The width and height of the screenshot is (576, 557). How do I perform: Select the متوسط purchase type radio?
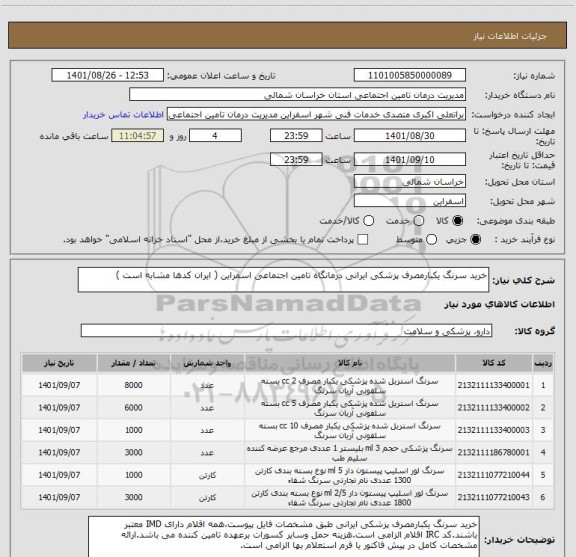(x=431, y=240)
